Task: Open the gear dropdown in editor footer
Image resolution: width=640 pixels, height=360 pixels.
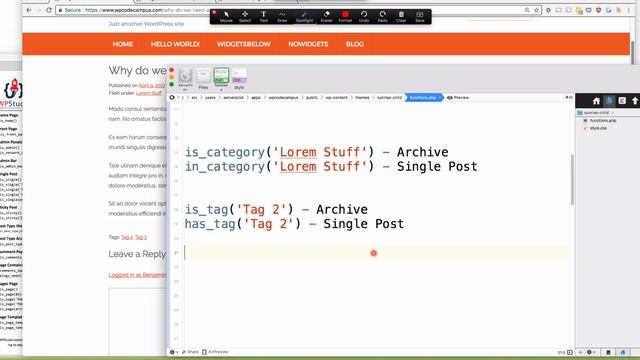Action: click(x=173, y=352)
